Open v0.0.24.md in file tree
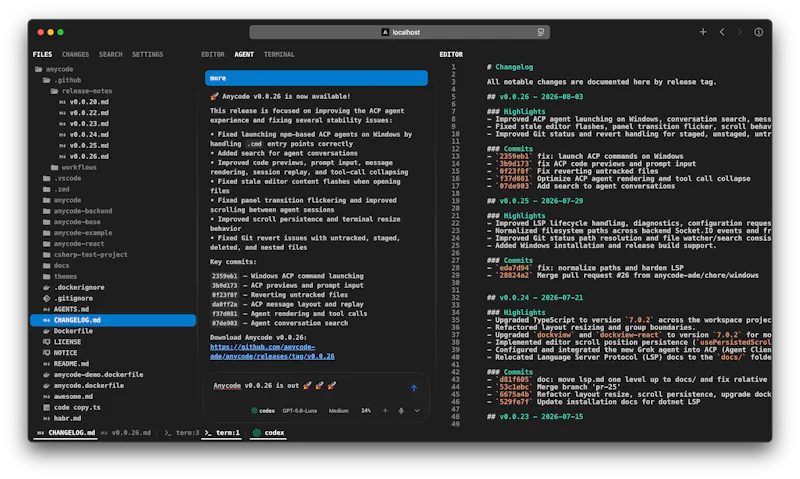This screenshot has height=479, width=800. (84, 135)
